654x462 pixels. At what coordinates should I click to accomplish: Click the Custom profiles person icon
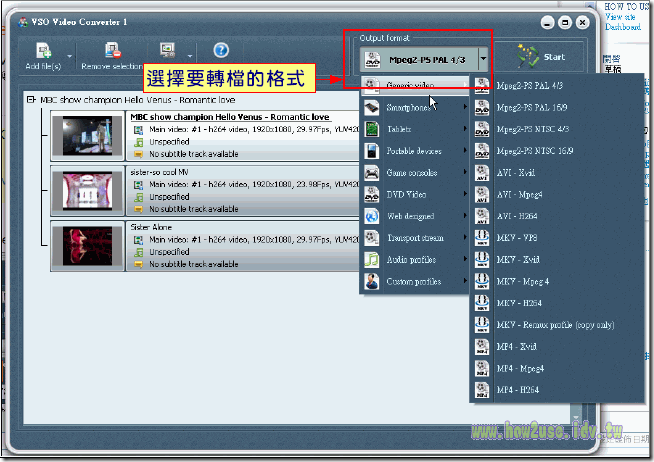(x=372, y=281)
